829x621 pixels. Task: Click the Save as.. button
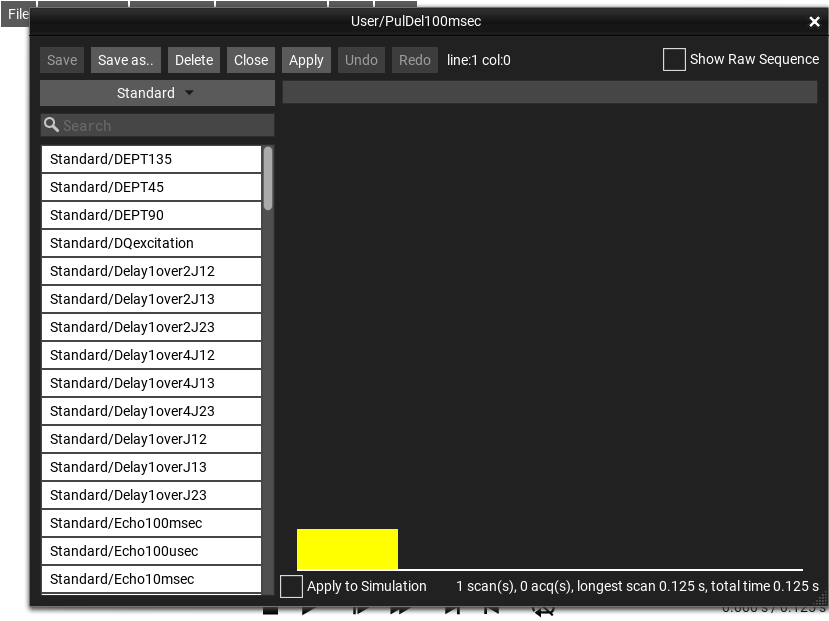click(126, 60)
